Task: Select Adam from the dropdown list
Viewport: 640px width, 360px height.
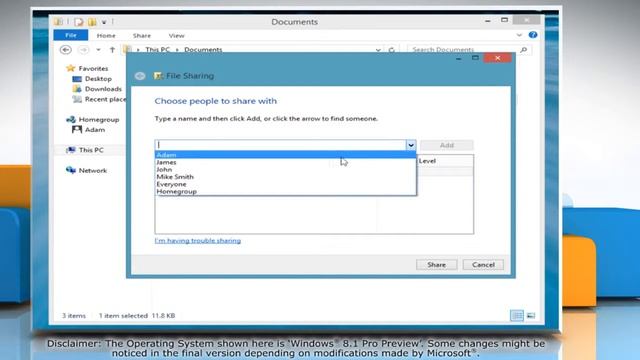Action: pyautogui.click(x=285, y=155)
